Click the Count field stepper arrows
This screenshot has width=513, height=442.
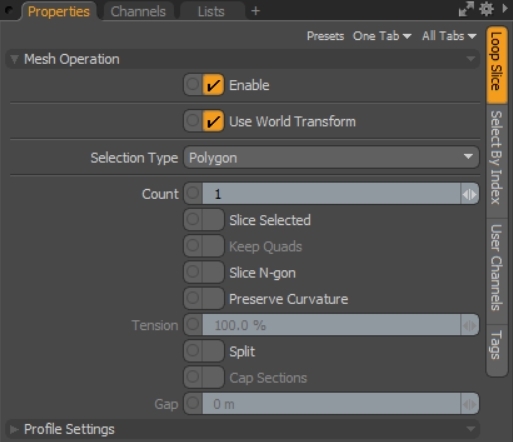469,194
